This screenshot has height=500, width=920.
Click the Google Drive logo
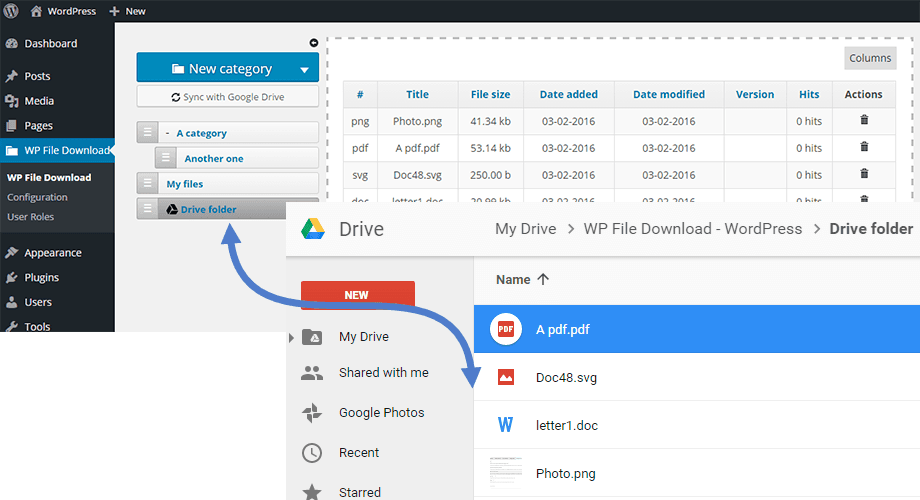click(313, 229)
